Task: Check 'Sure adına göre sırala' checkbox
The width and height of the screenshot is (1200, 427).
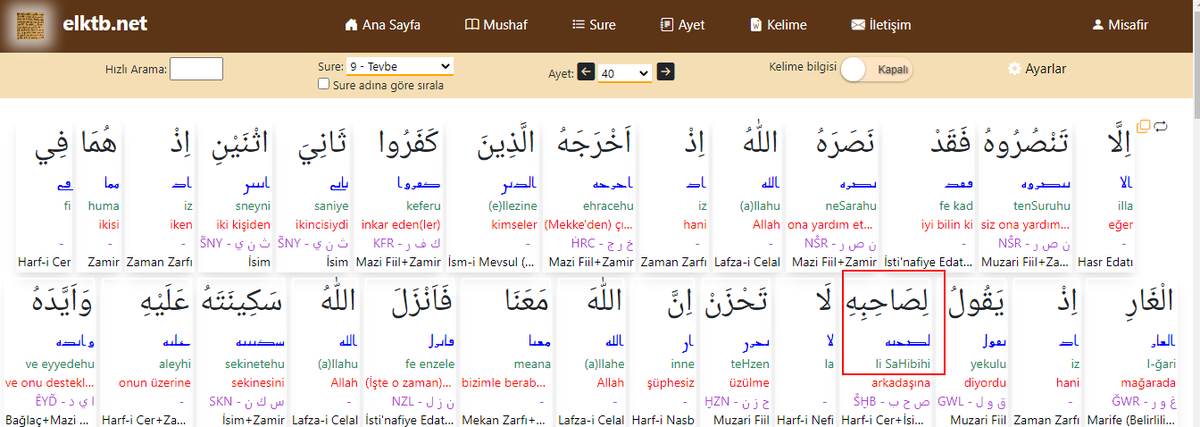Action: 323,85
